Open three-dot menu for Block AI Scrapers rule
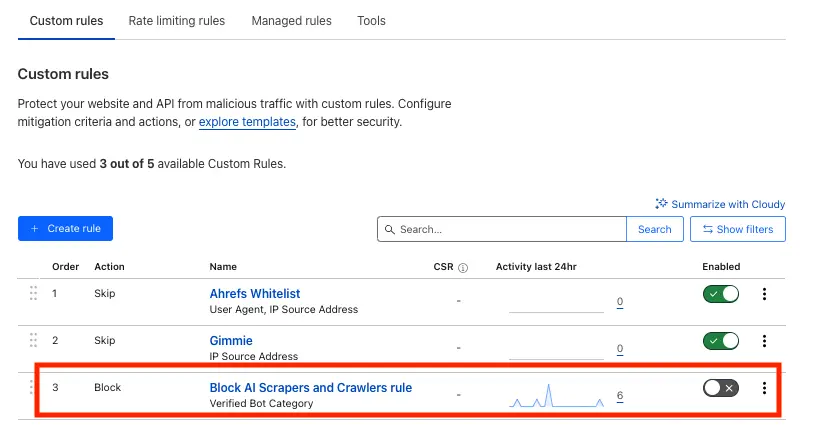The image size is (814, 432). 764,388
